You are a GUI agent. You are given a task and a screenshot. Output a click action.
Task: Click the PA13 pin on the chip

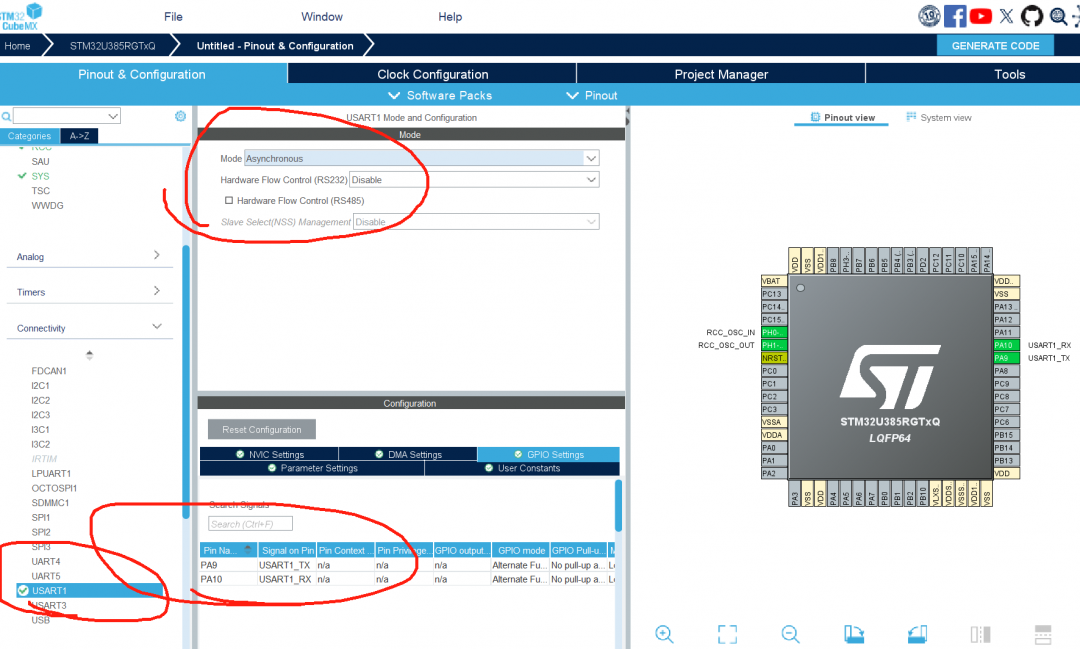pyautogui.click(x=1006, y=307)
